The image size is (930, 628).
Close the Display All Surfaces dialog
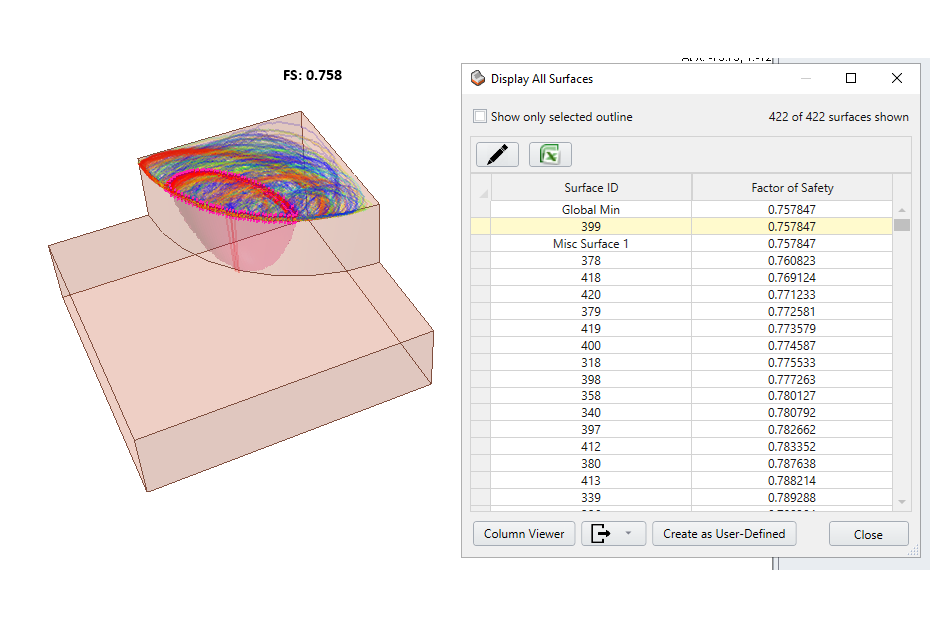click(868, 534)
